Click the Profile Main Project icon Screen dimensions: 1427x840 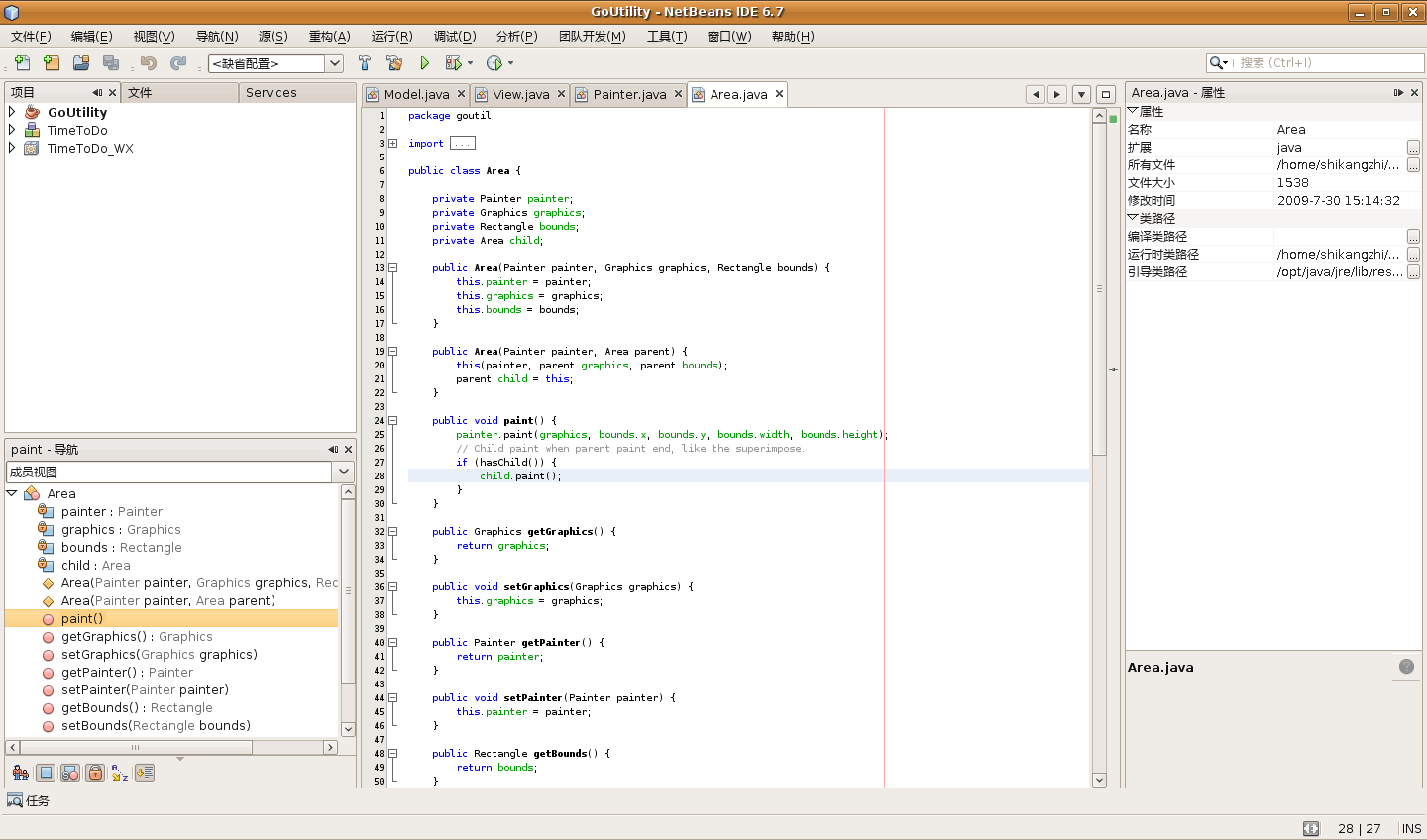point(494,63)
